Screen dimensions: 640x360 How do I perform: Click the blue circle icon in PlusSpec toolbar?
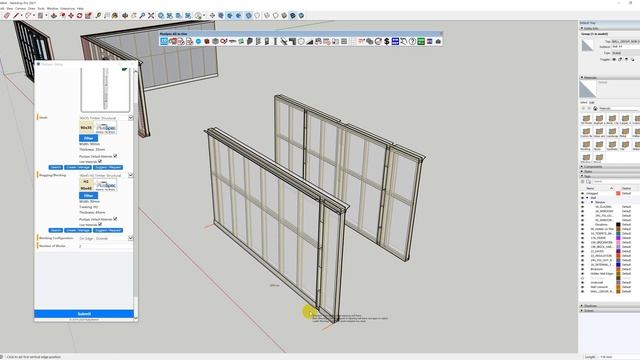(198, 41)
